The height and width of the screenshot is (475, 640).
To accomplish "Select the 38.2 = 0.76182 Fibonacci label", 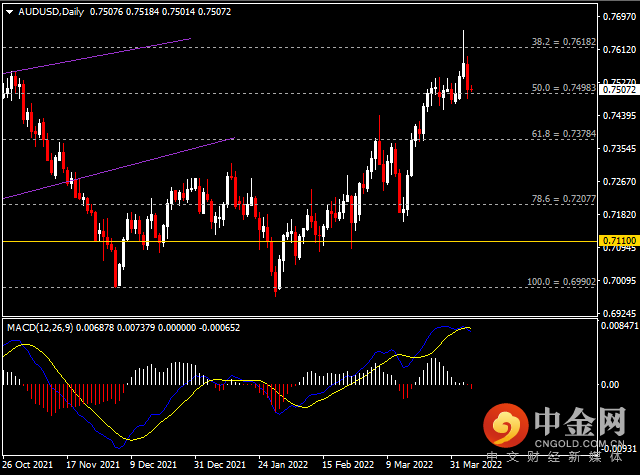I will coord(564,42).
